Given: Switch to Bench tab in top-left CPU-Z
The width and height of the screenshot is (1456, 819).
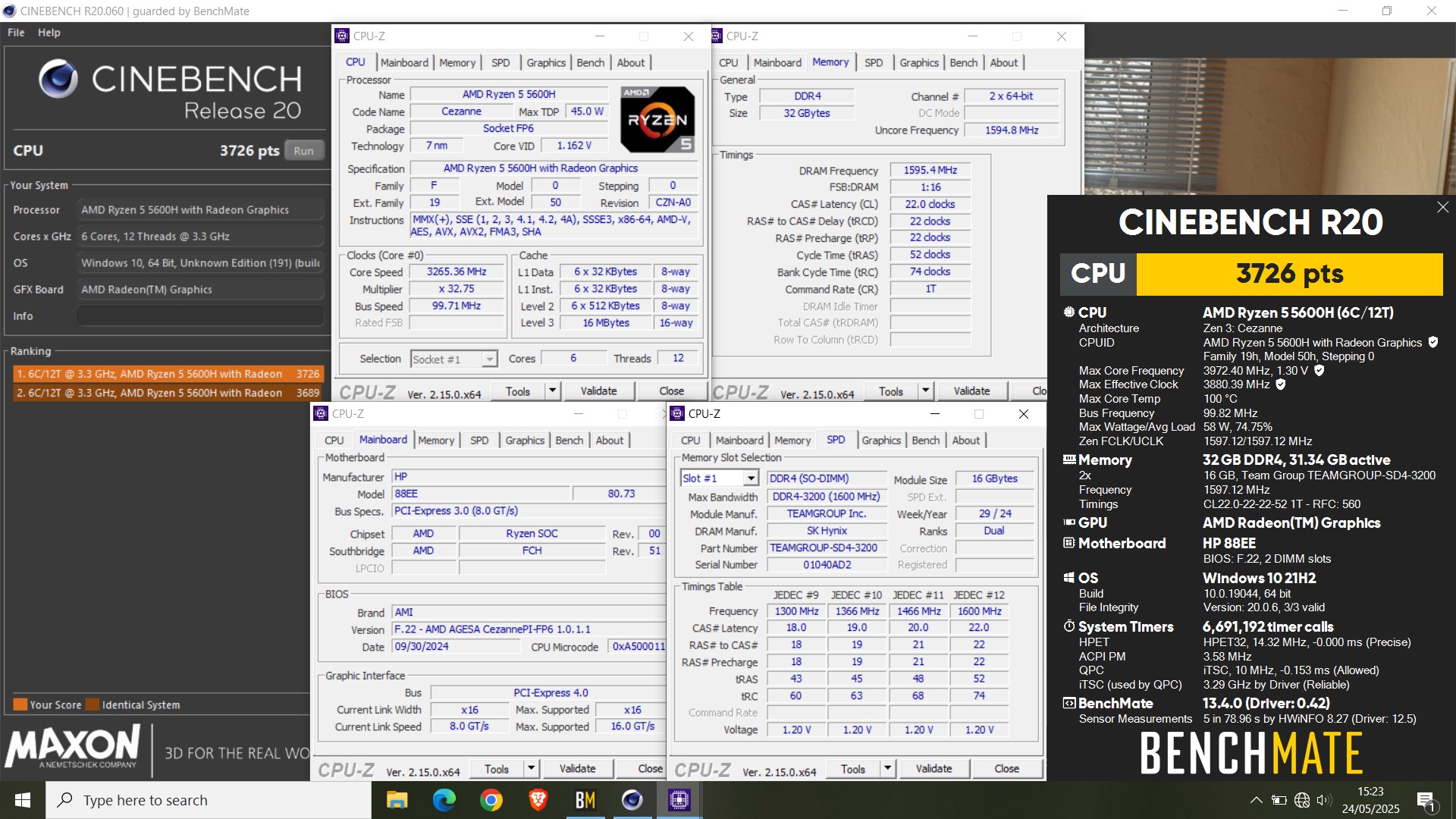Looking at the screenshot, I should (591, 63).
